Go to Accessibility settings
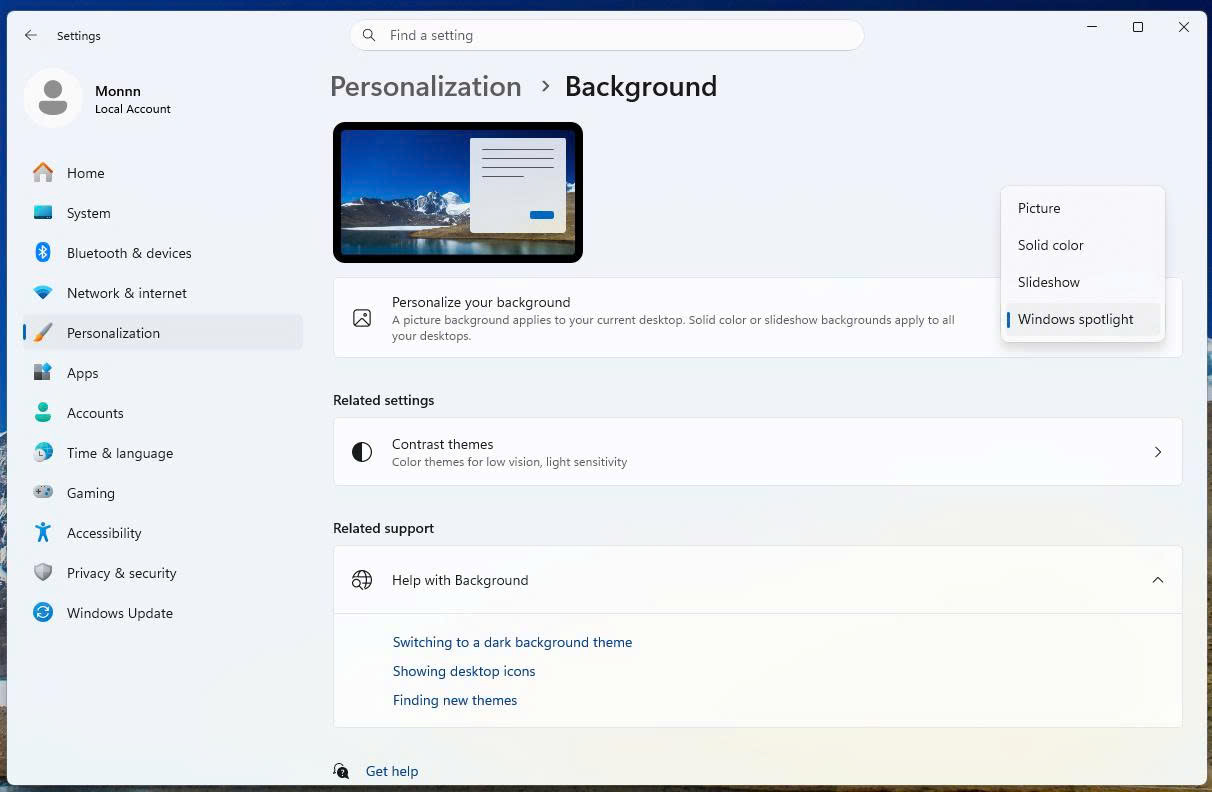The height and width of the screenshot is (792, 1212). [x=162, y=533]
